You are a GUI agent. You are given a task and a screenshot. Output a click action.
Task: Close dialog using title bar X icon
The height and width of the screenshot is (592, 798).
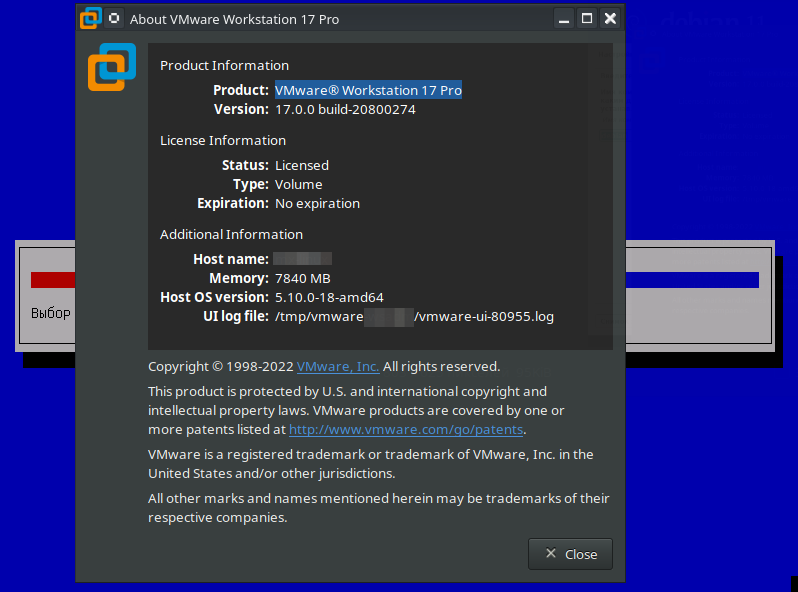click(610, 18)
